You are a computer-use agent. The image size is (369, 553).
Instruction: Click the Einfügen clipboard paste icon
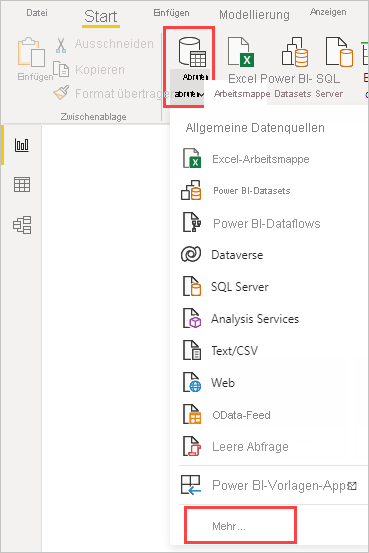coord(31,52)
